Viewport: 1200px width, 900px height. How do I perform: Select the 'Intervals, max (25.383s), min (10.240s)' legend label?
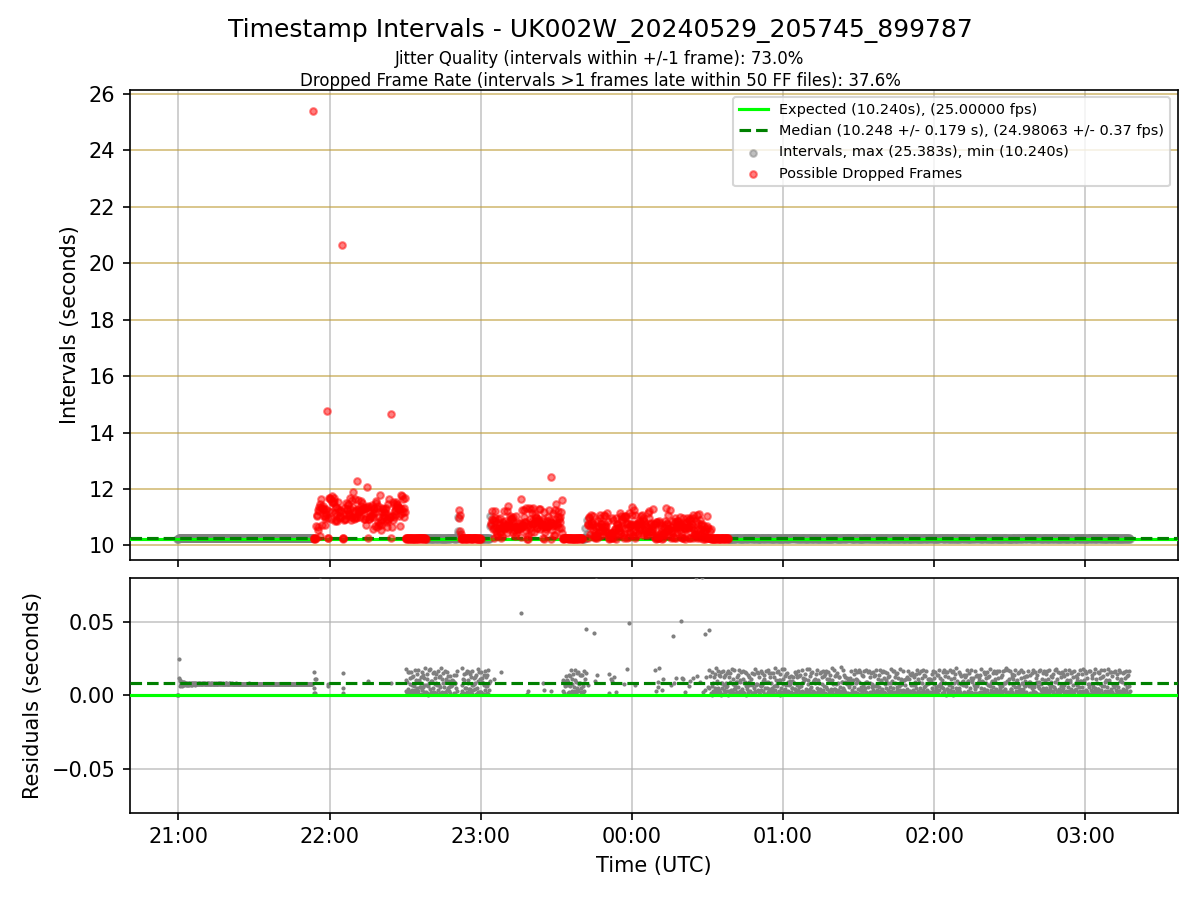pyautogui.click(x=923, y=152)
